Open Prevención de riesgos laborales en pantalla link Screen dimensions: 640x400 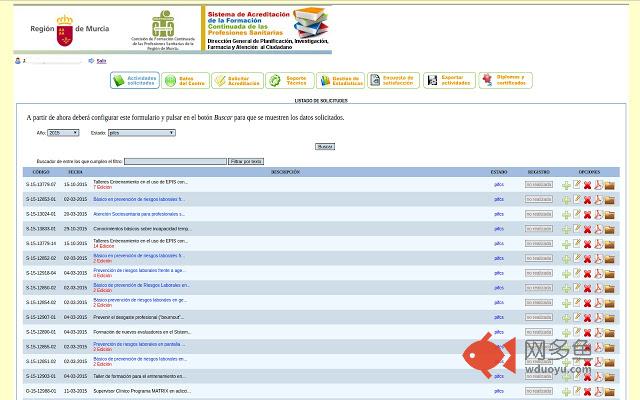(x=139, y=344)
